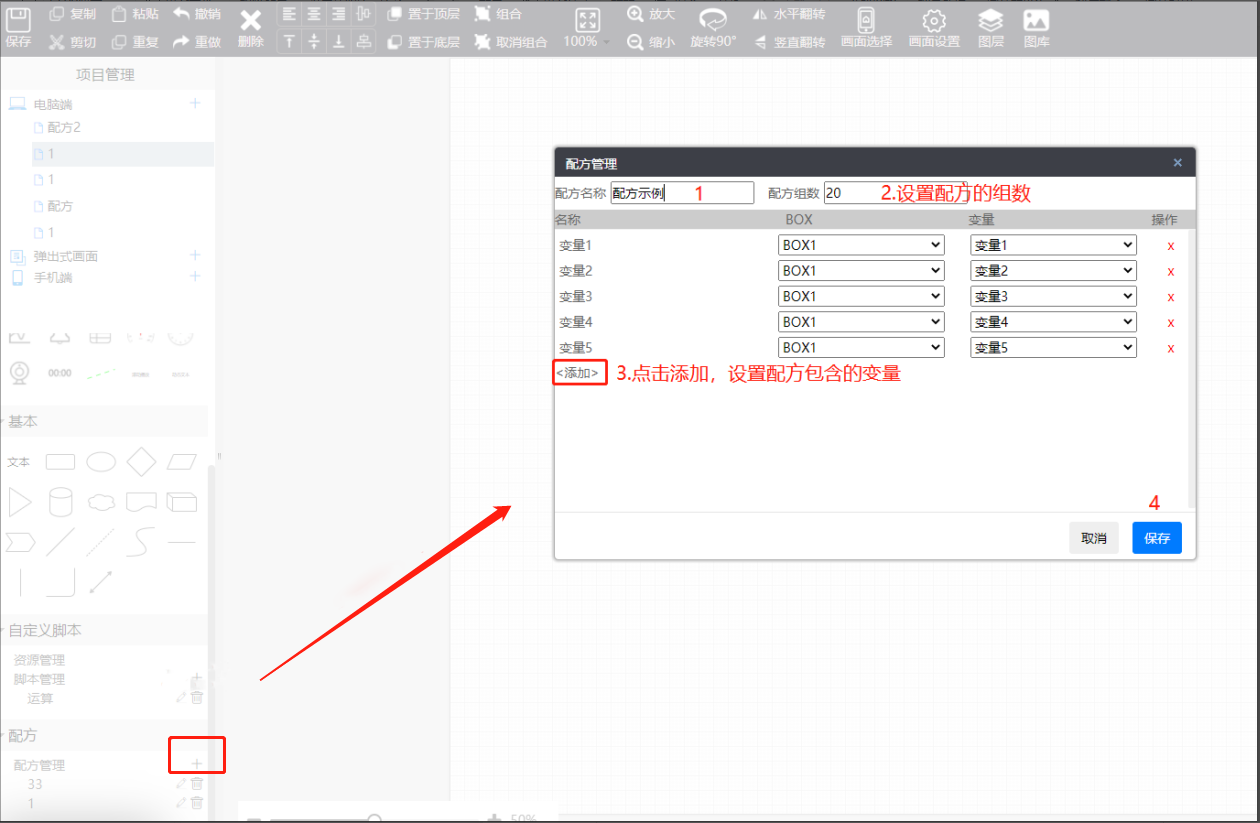Click the Save icon in toolbar
The height and width of the screenshot is (823, 1260).
(19, 20)
